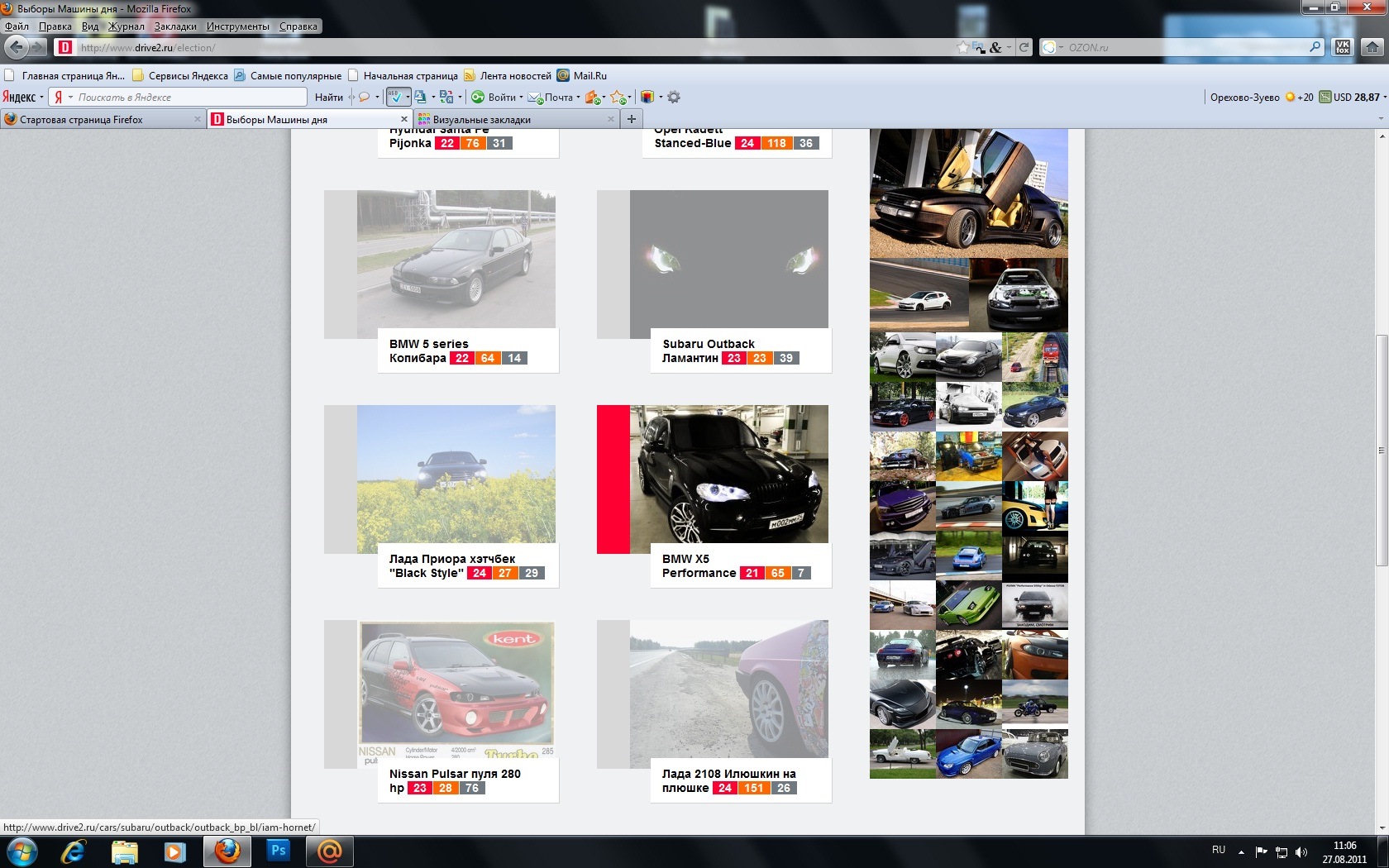This screenshot has width=1389, height=868.
Task: Open the Журнал menu
Action: tap(126, 26)
